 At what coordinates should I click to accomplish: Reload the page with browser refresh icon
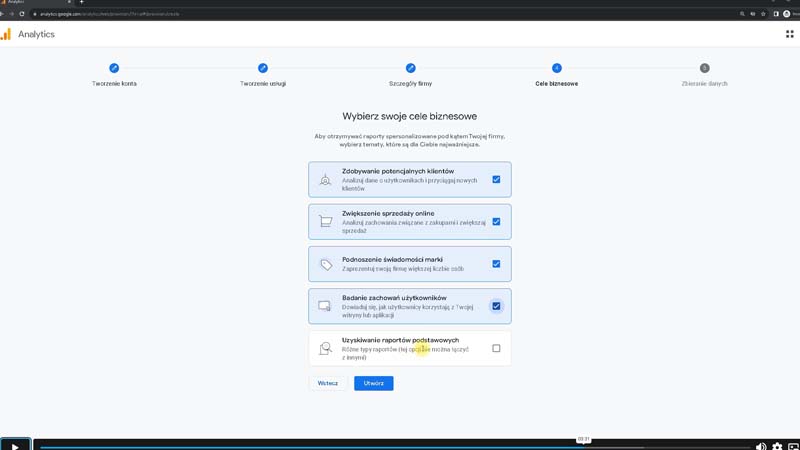(x=22, y=14)
